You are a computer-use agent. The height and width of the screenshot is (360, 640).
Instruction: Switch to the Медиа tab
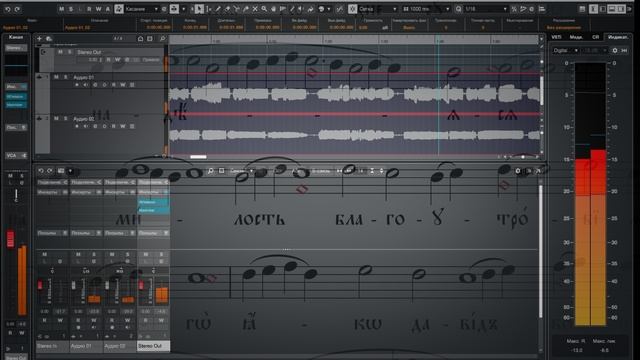576,37
